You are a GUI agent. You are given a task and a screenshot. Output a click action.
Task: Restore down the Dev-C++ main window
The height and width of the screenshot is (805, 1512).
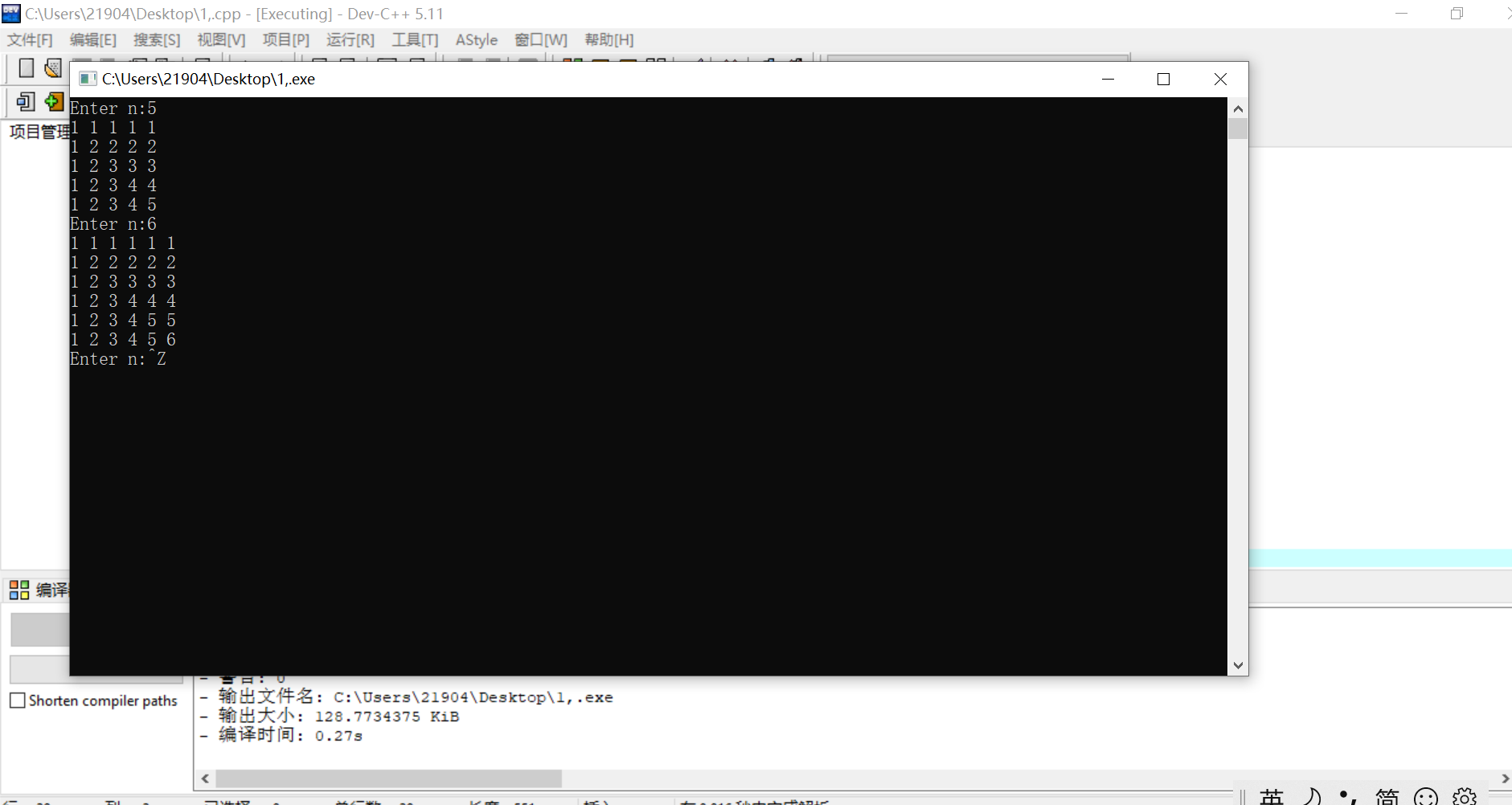(1457, 14)
